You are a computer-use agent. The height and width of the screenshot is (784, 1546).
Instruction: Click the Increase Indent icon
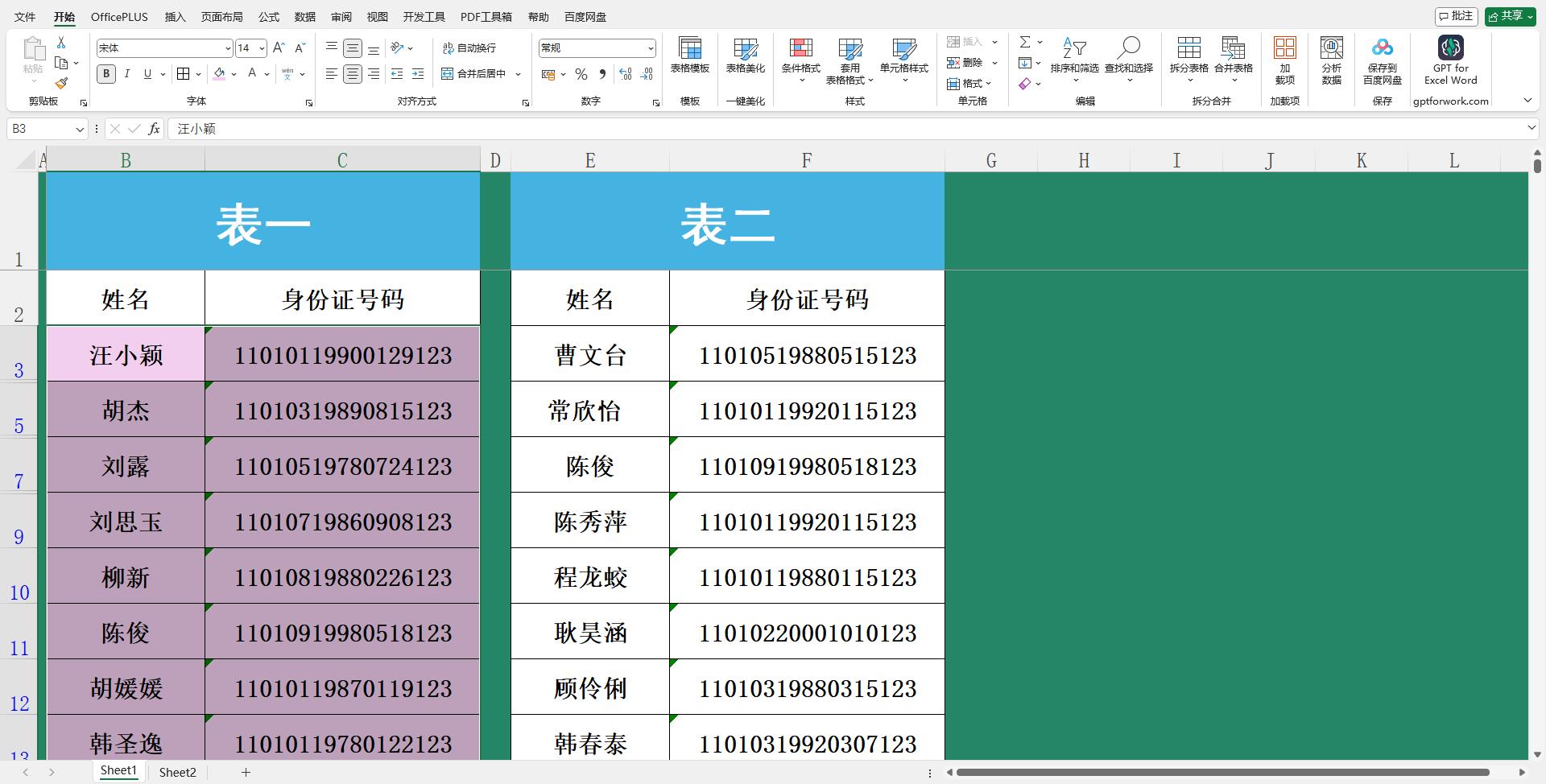417,74
